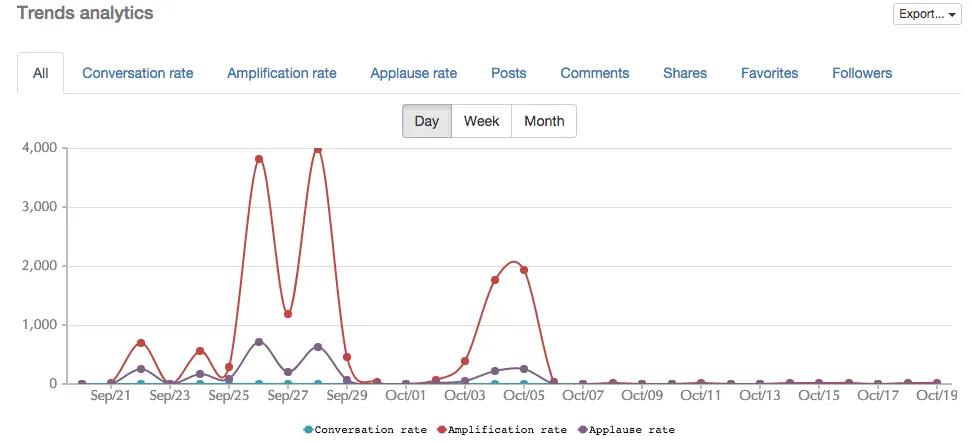
Task: Select the Favorites tab
Action: click(x=770, y=73)
